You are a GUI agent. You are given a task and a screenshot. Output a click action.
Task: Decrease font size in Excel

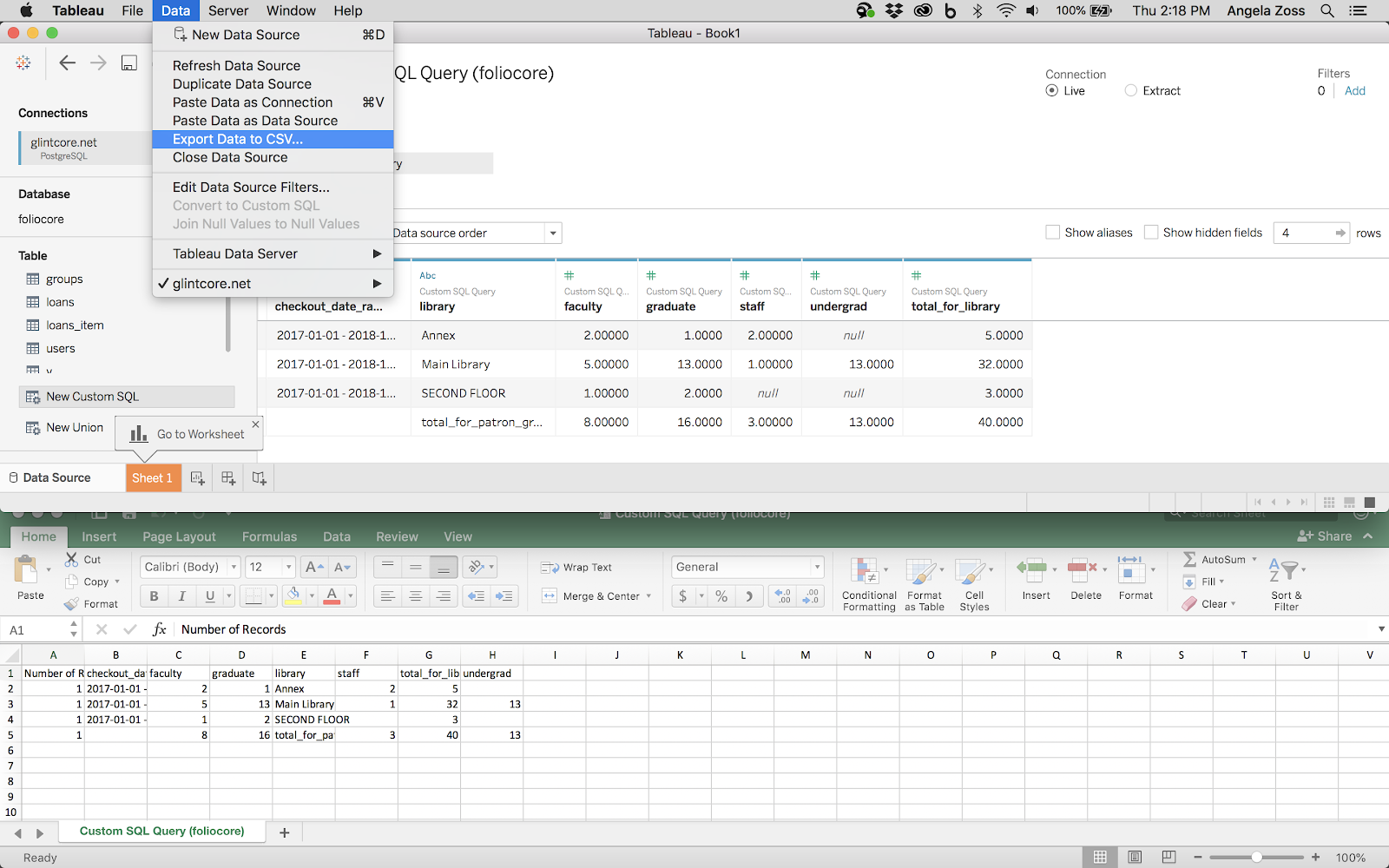343,567
